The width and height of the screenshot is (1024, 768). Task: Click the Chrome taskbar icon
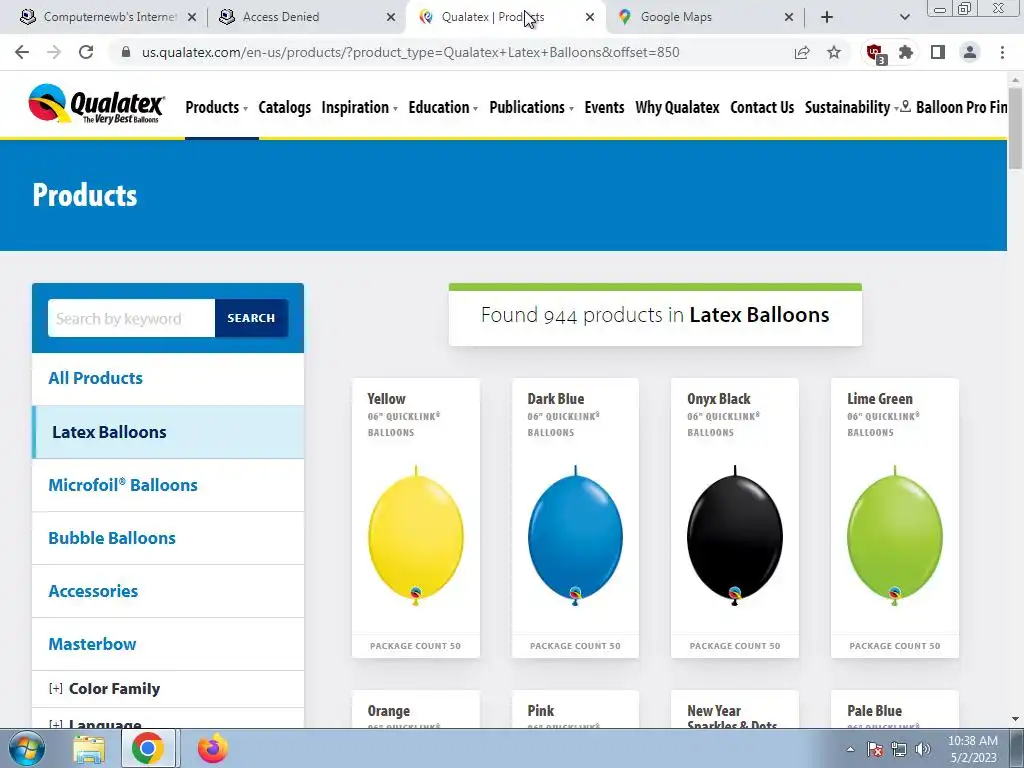148,748
